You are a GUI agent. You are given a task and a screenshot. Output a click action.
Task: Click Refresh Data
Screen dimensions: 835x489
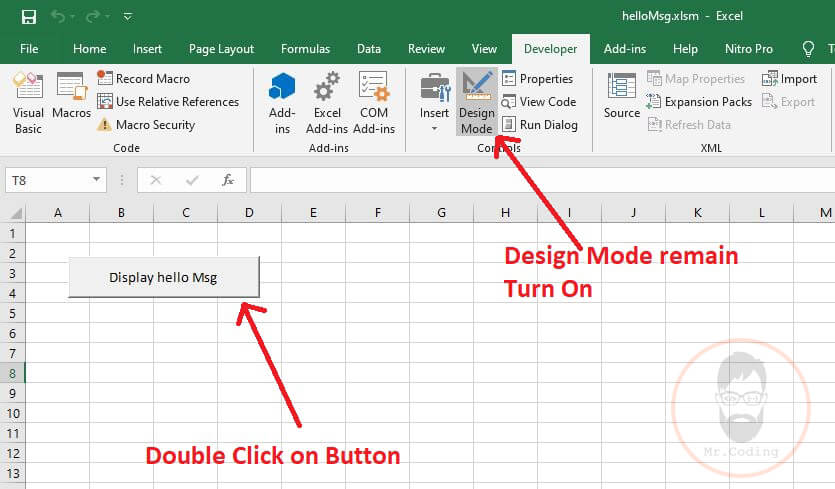689,125
